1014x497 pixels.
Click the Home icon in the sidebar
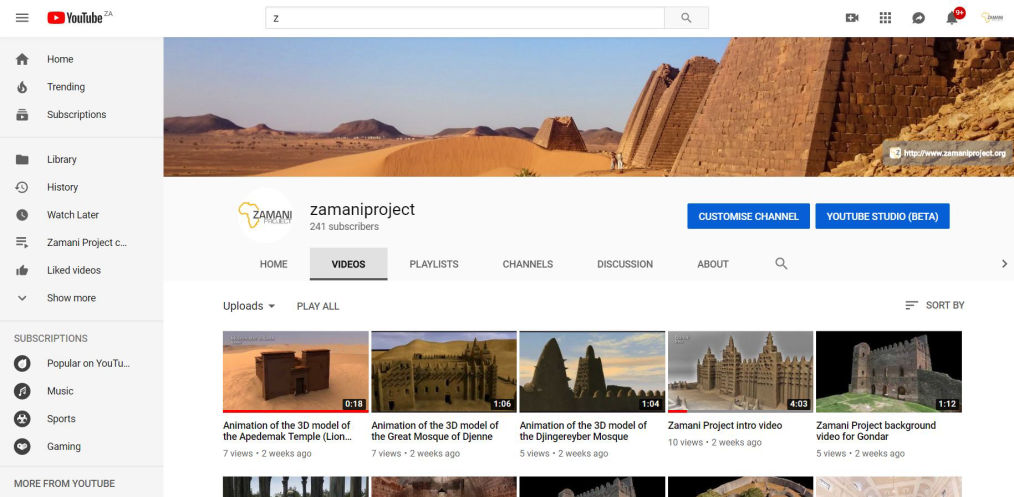tap(22, 59)
